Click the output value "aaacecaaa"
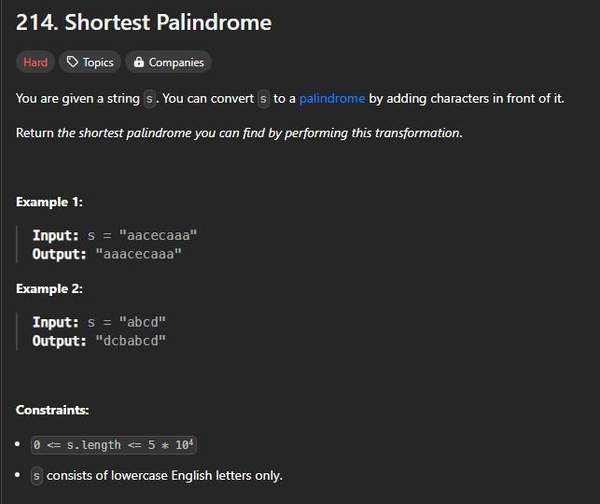 pyautogui.click(x=145, y=254)
